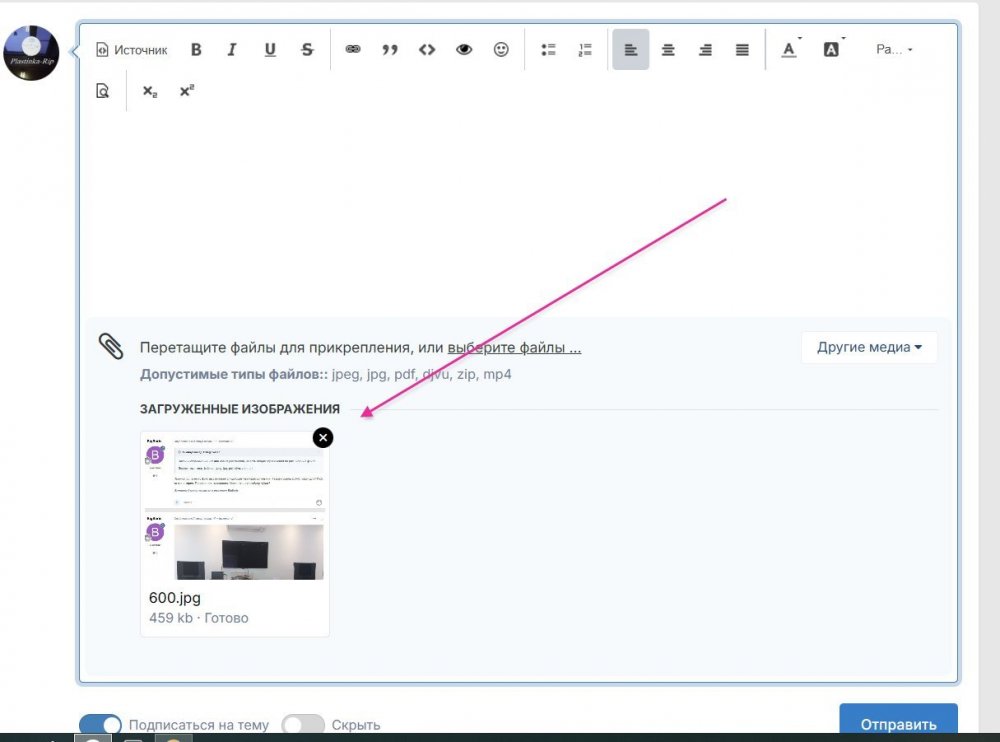Insert a quote block

[x=390, y=50]
